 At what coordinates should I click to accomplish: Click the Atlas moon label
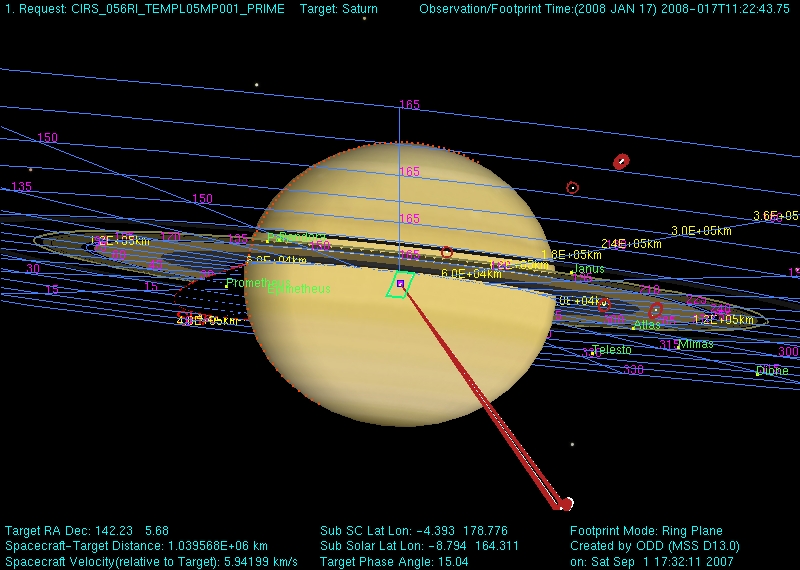[x=647, y=325]
